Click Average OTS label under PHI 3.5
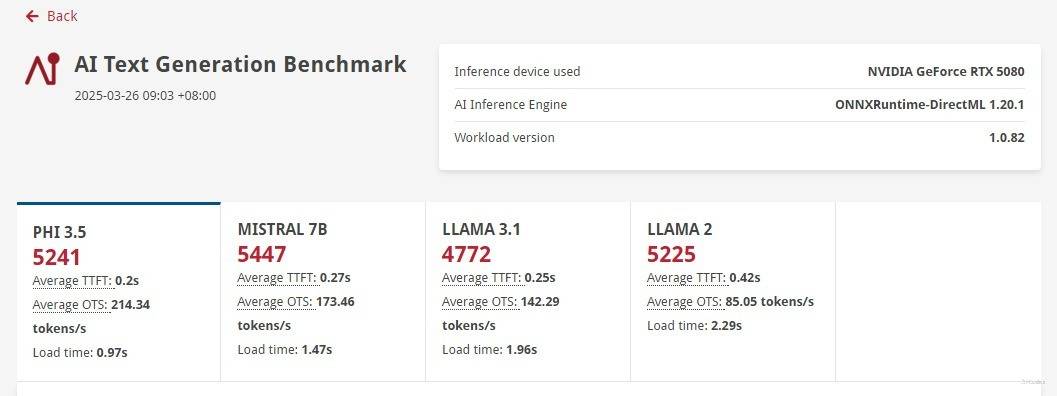This screenshot has width=1057, height=396. pyautogui.click(x=70, y=305)
